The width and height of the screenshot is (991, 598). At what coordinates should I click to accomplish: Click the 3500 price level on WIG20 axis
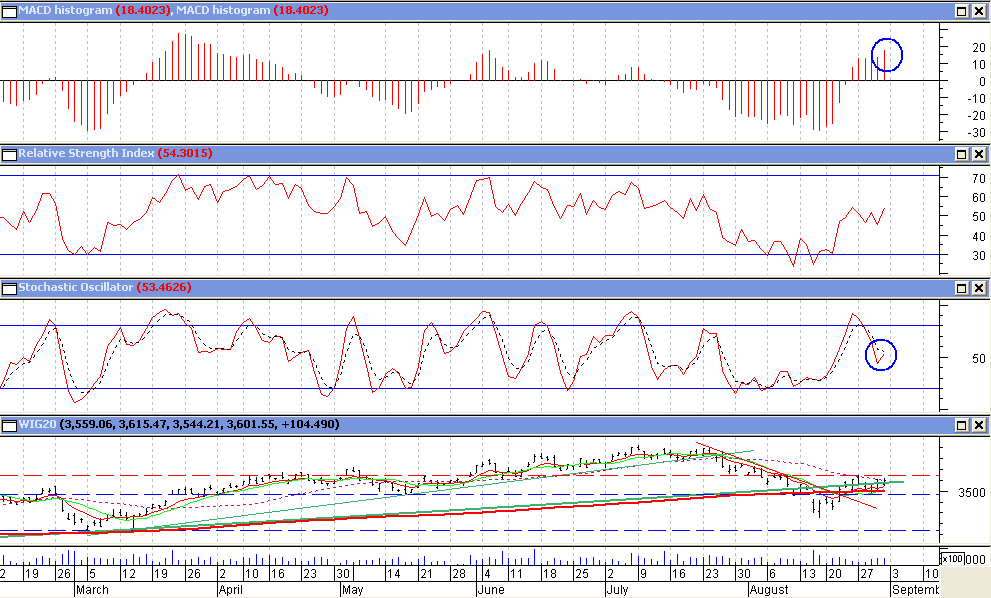pyautogui.click(x=962, y=493)
